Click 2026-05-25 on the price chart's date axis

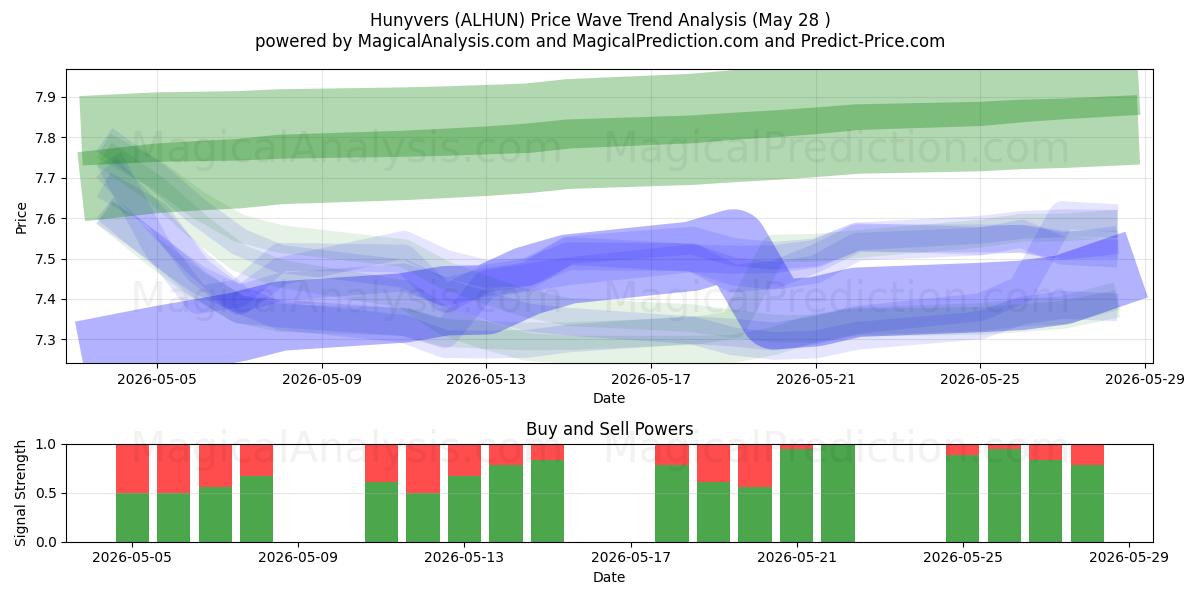(x=980, y=379)
